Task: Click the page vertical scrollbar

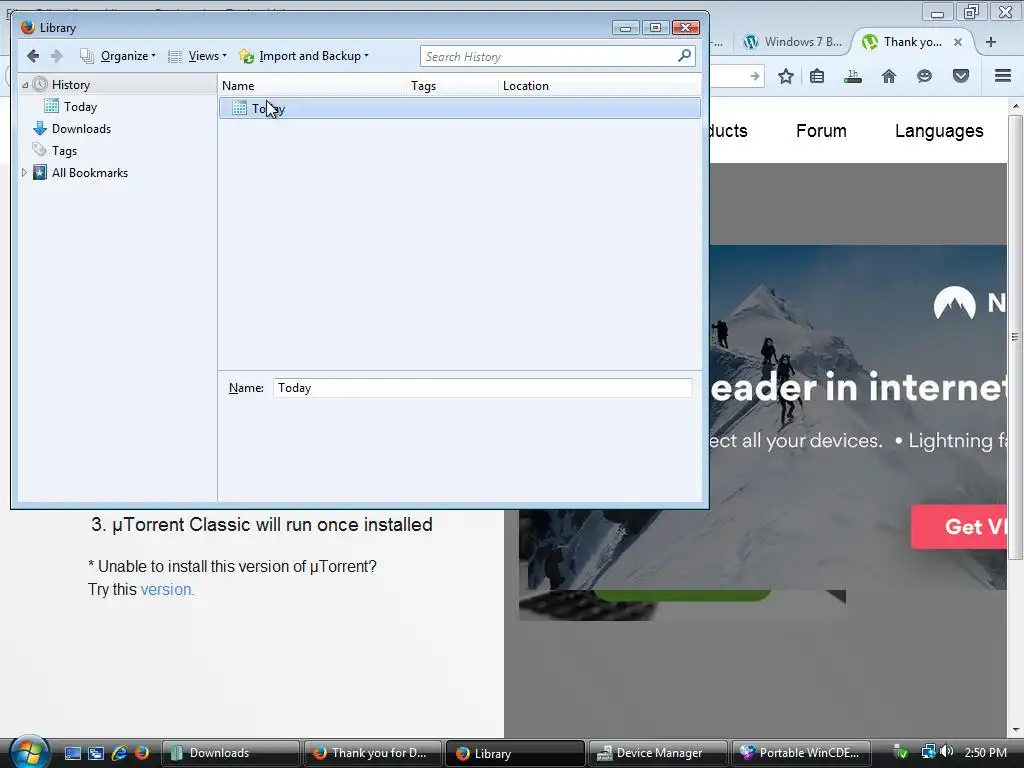Action: tap(1015, 337)
